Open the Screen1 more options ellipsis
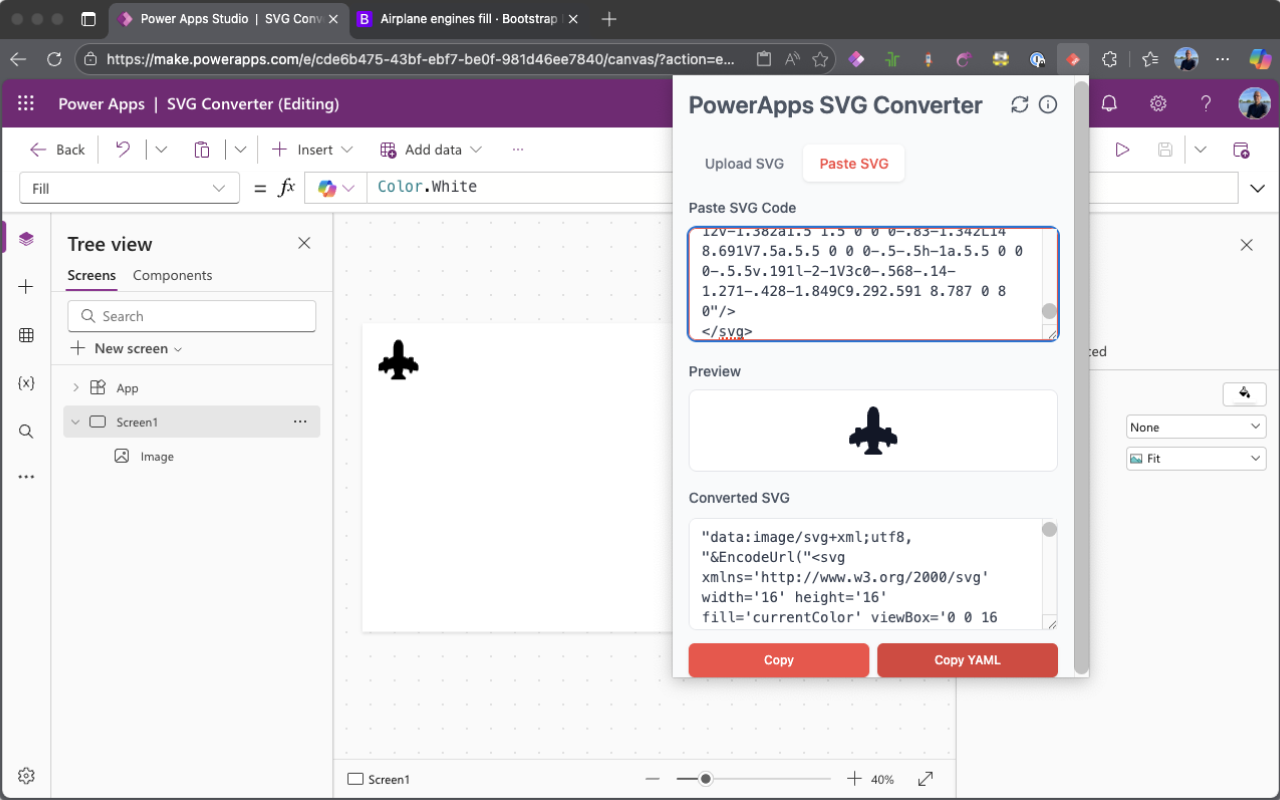Image resolution: width=1280 pixels, height=800 pixels. coord(300,422)
